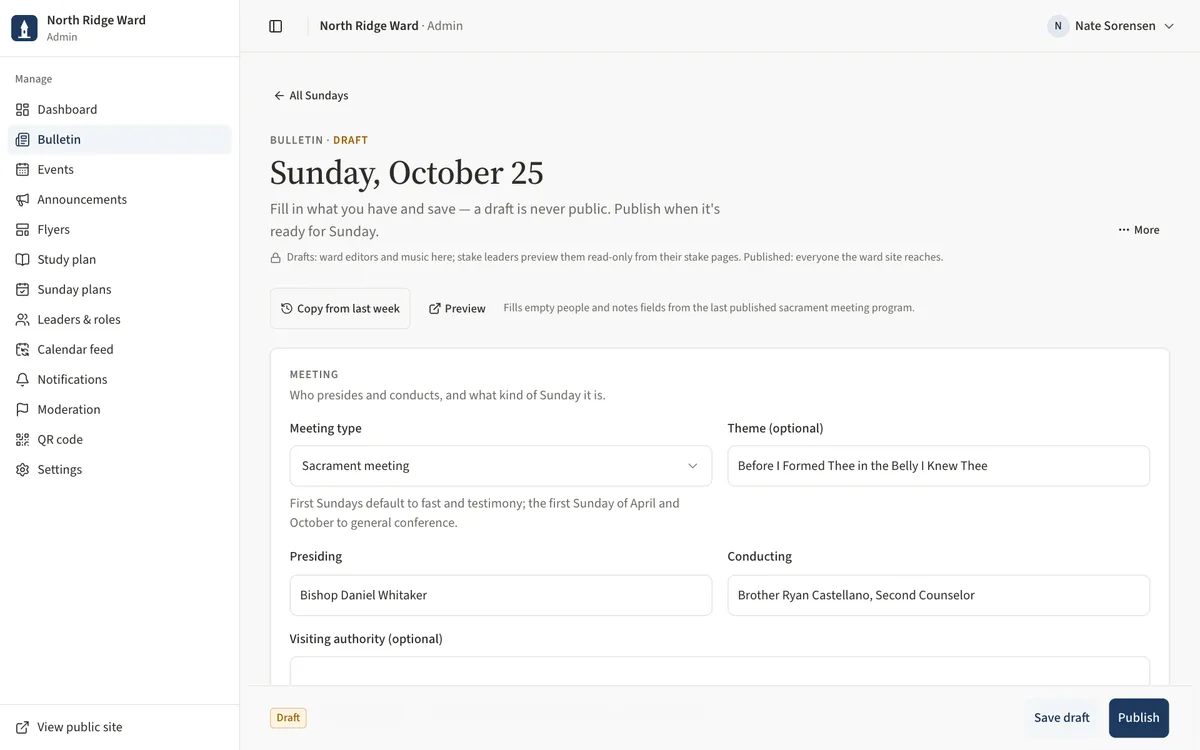Click the Dashboard grid icon
The image size is (1200, 750).
tap(23, 110)
